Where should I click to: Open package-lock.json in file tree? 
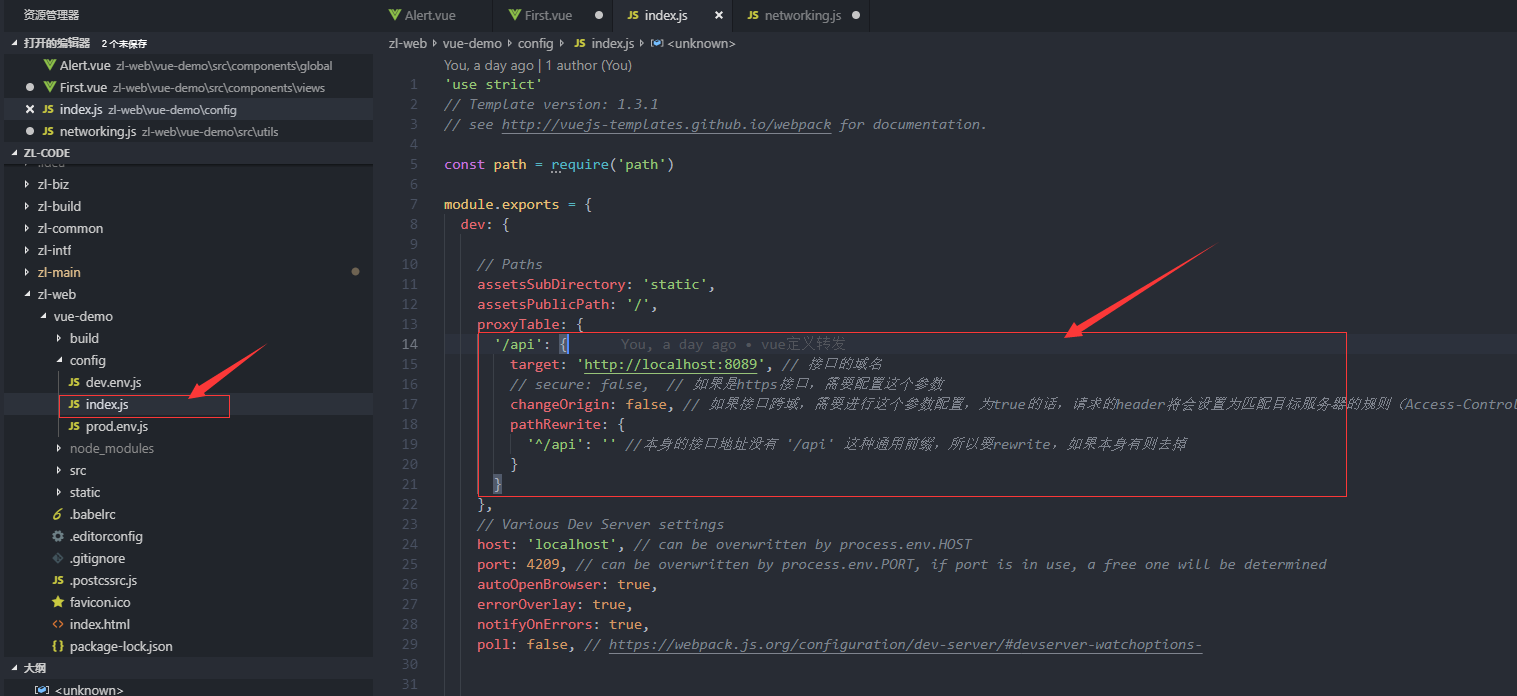tap(121, 646)
